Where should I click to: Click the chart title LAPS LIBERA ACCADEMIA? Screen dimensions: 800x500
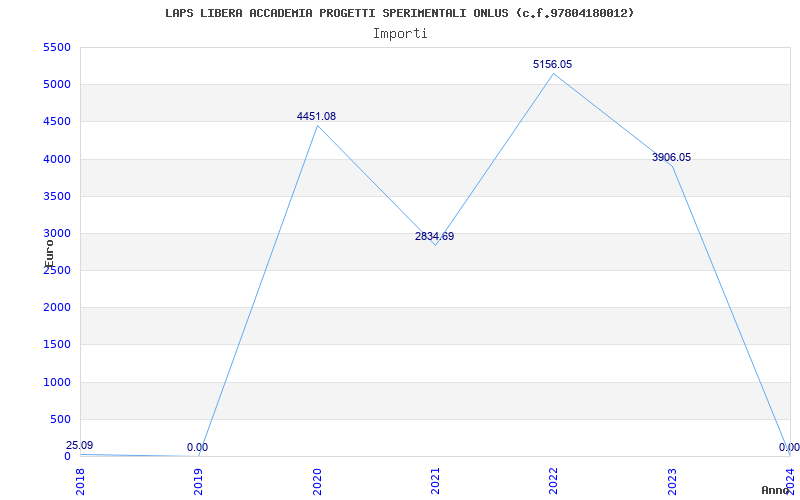399,13
